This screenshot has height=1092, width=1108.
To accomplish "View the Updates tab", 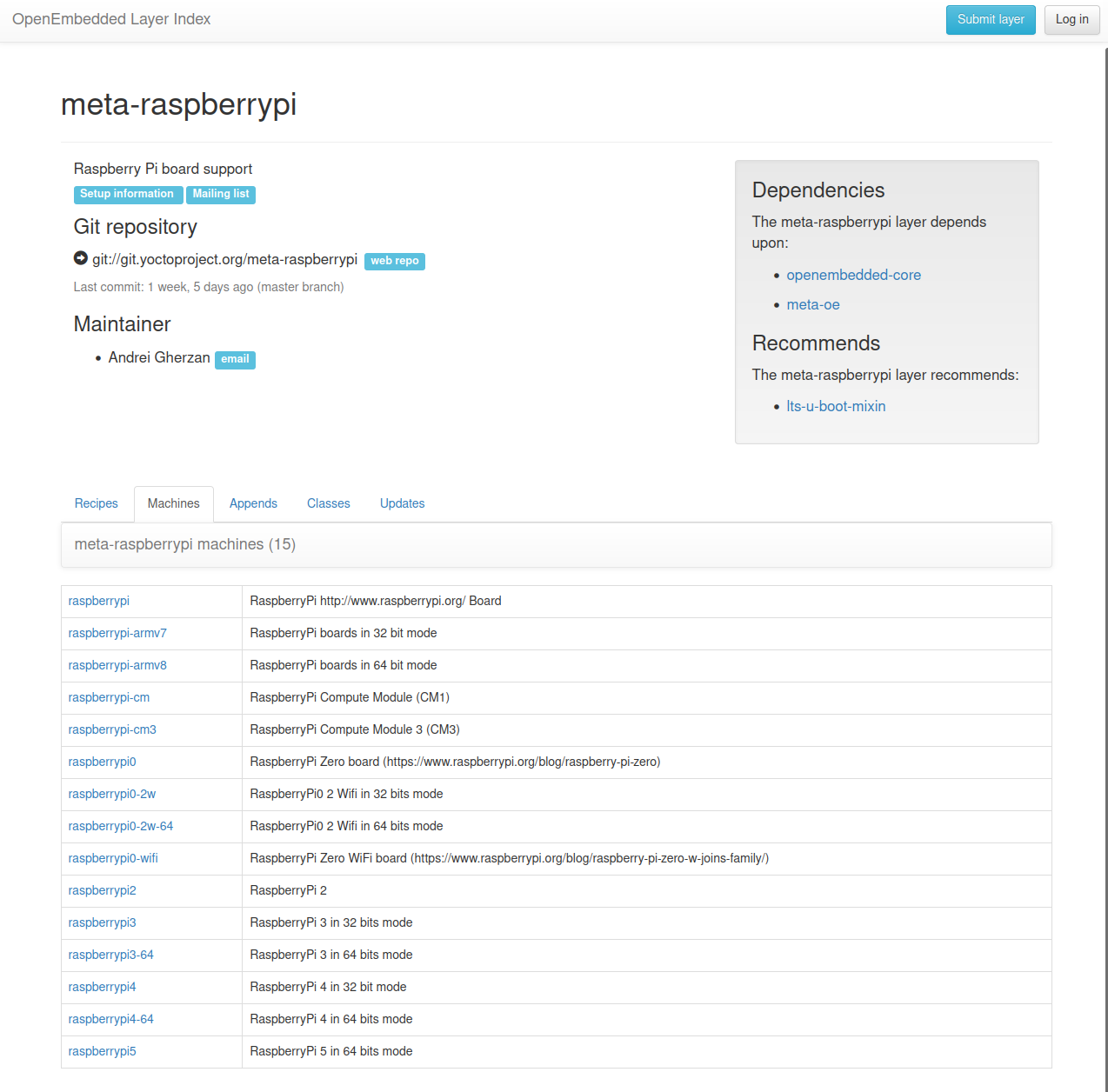I will pyautogui.click(x=402, y=503).
